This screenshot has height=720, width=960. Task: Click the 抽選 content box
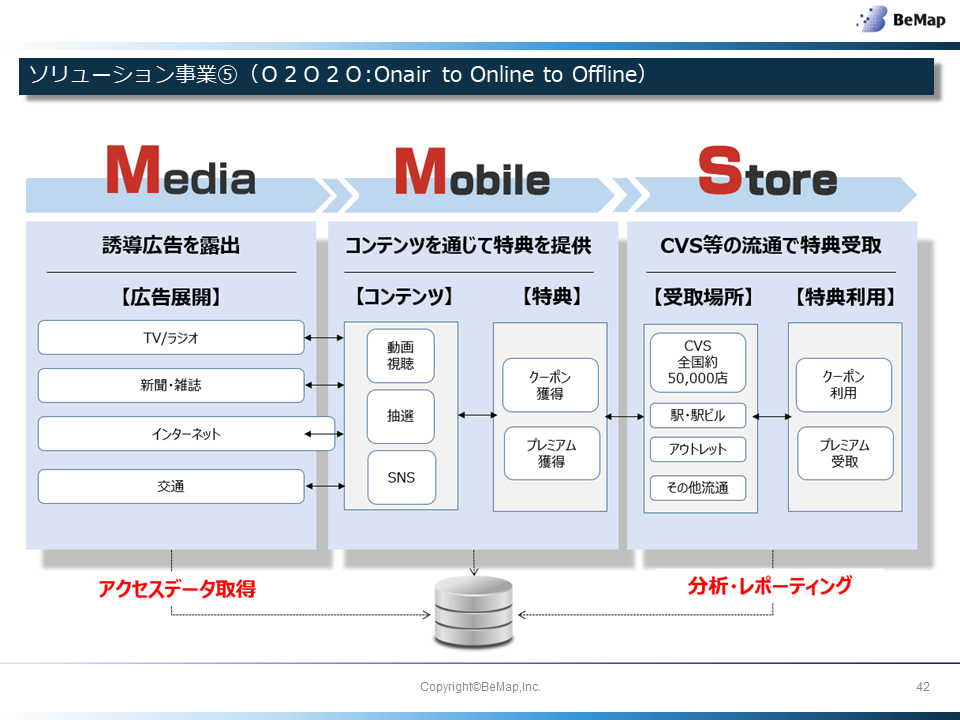[400, 416]
